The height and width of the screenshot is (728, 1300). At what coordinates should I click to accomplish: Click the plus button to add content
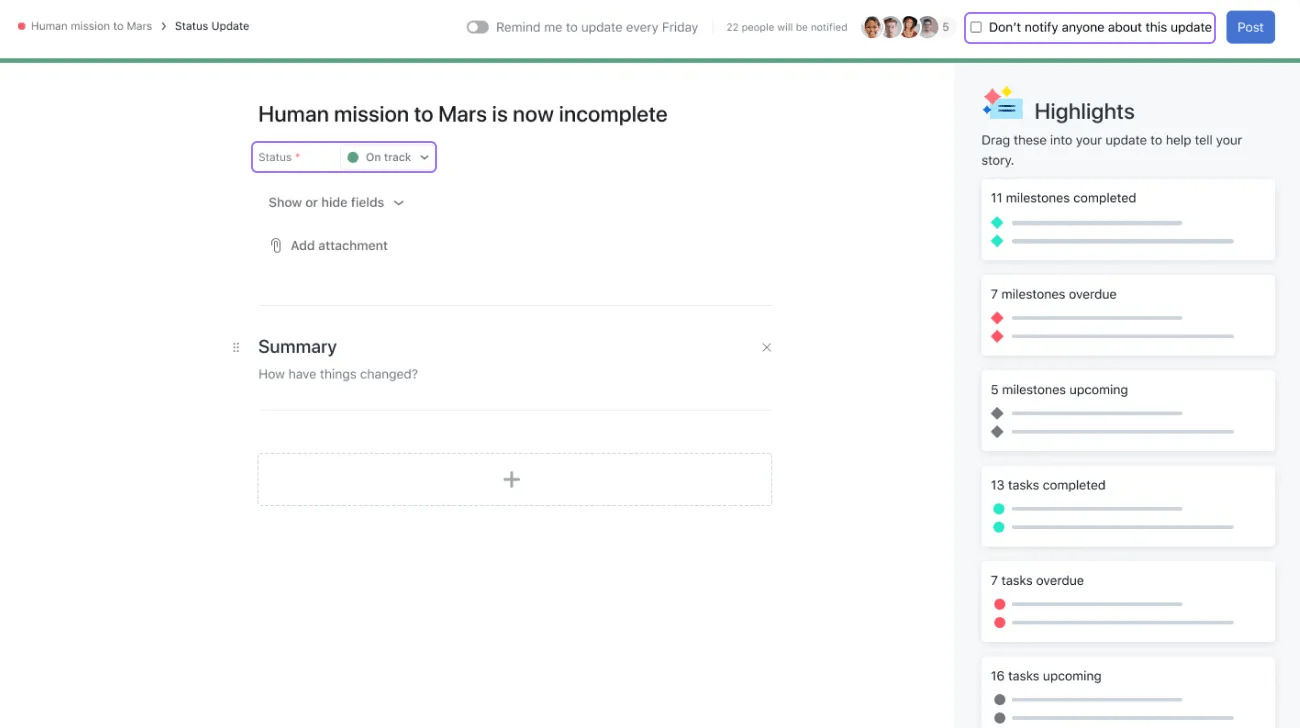tap(512, 479)
